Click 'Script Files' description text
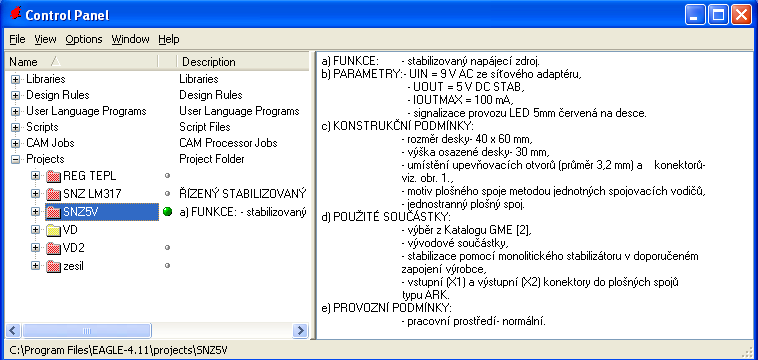 click(x=204, y=128)
